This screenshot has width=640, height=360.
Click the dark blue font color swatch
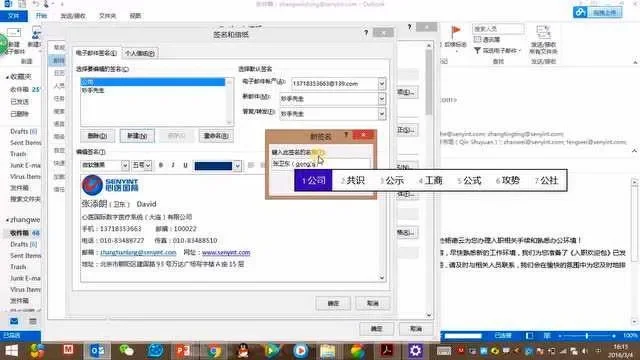(213, 166)
